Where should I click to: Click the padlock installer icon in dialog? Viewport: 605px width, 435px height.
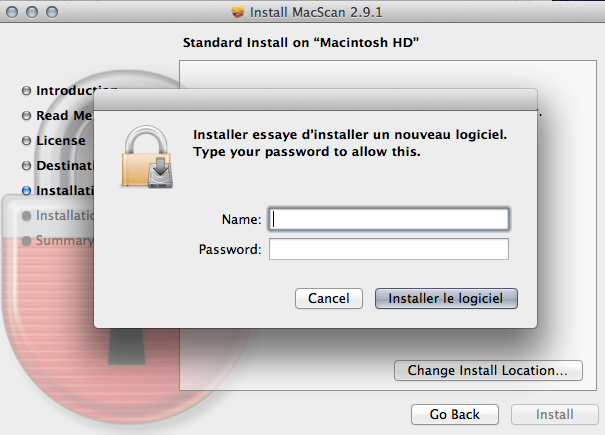coord(147,157)
